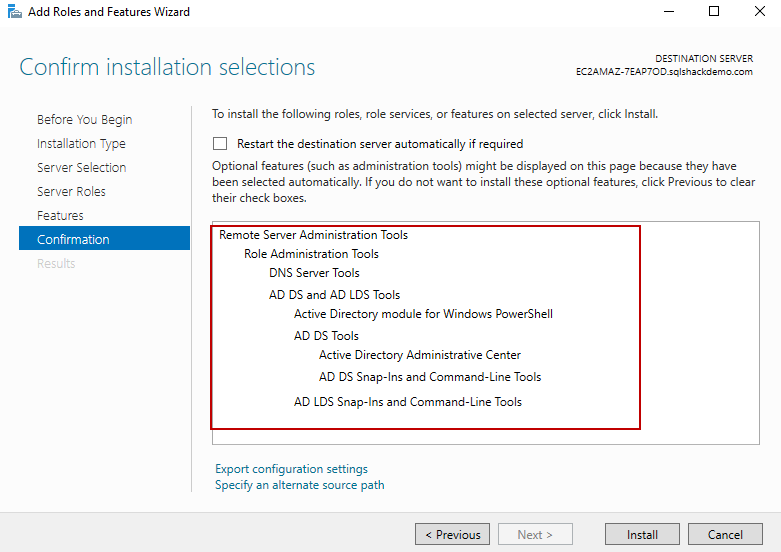Maximize the wizard window
This screenshot has height=552, width=781.
(x=713, y=12)
